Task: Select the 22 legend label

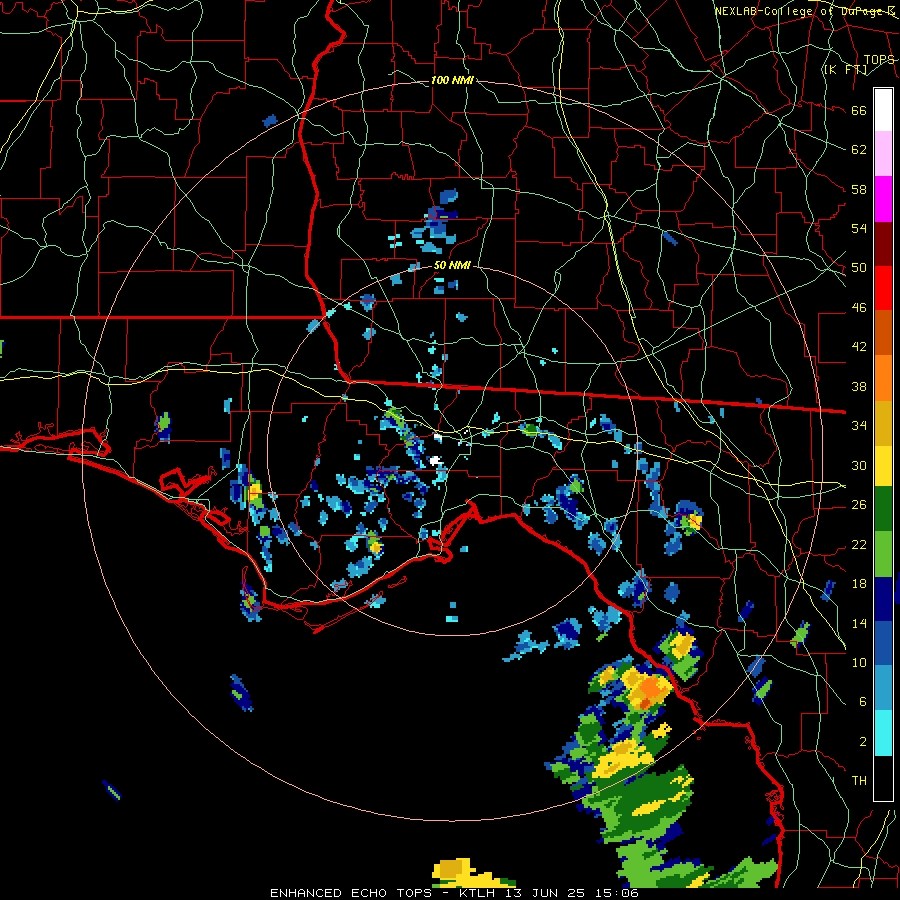Action: (859, 544)
